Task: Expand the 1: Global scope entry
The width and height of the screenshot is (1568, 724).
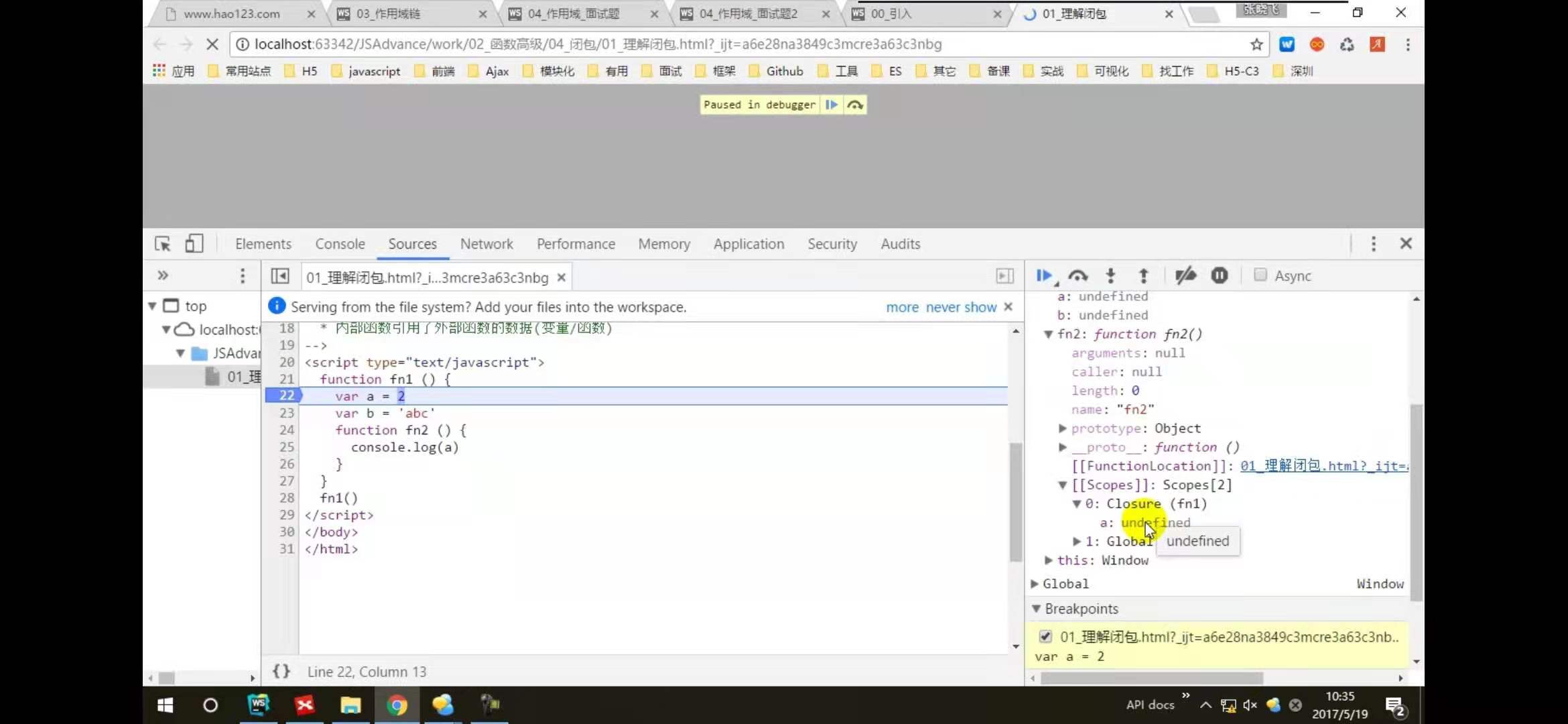Action: pos(1076,541)
